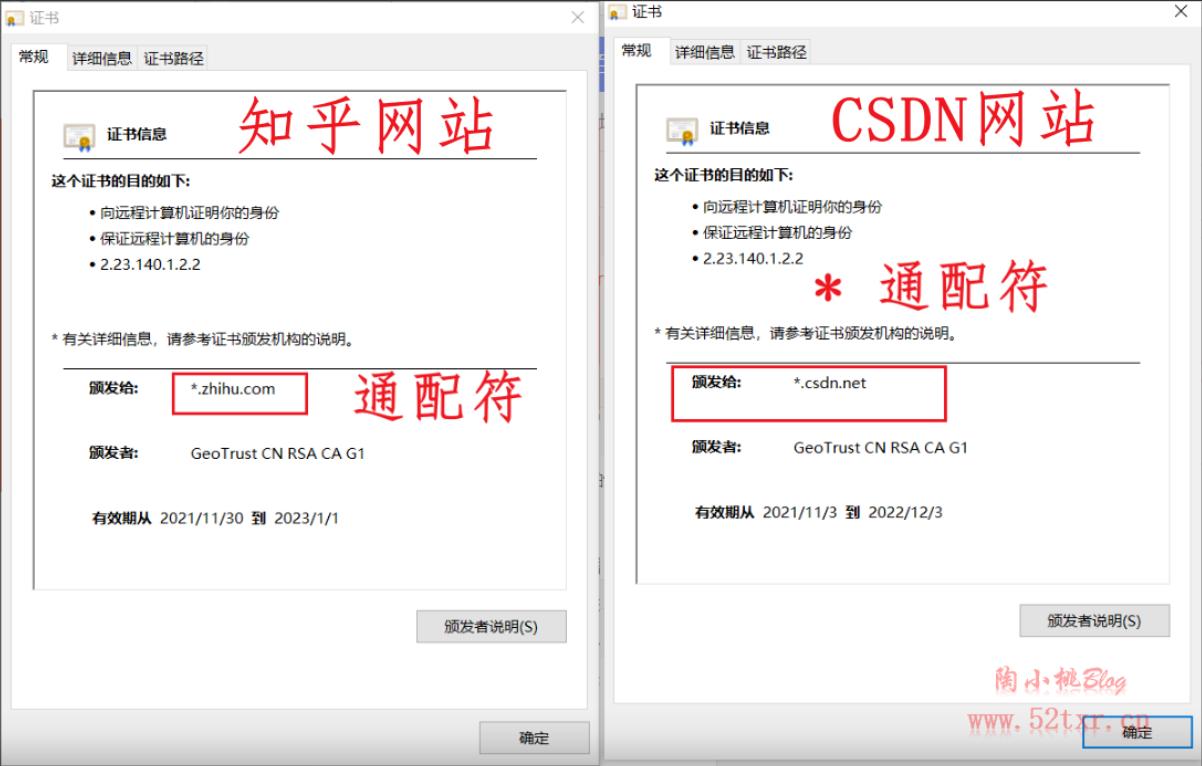Click 颁发者说明(S) button in zhihu dialog

pyautogui.click(x=490, y=626)
